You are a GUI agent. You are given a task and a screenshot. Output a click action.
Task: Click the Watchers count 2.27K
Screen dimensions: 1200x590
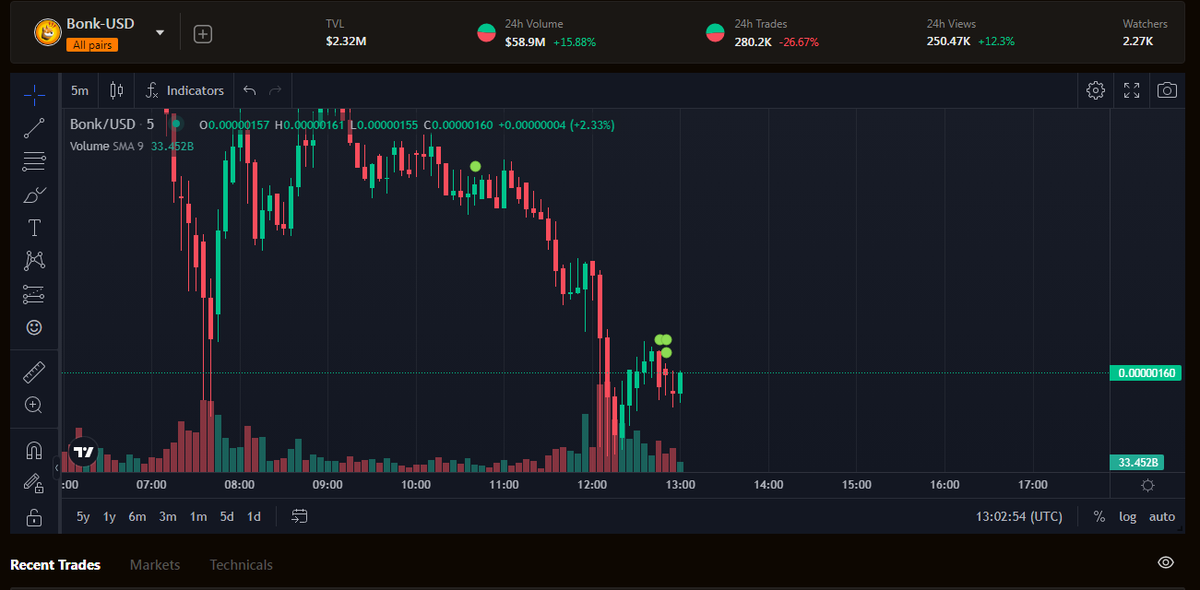pos(1138,41)
